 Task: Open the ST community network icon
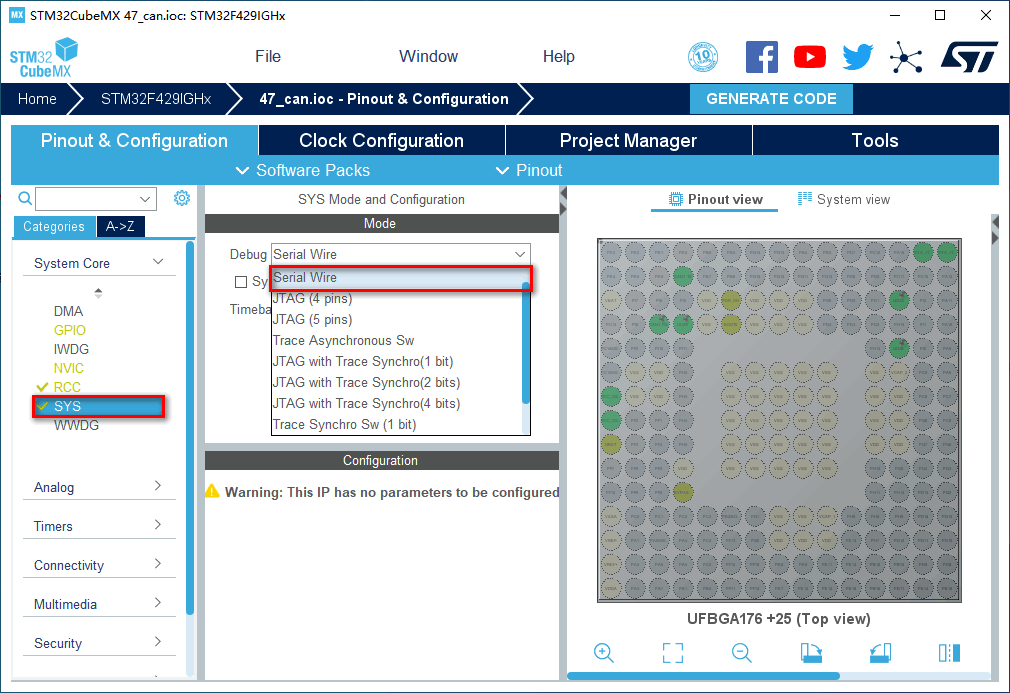(x=906, y=57)
